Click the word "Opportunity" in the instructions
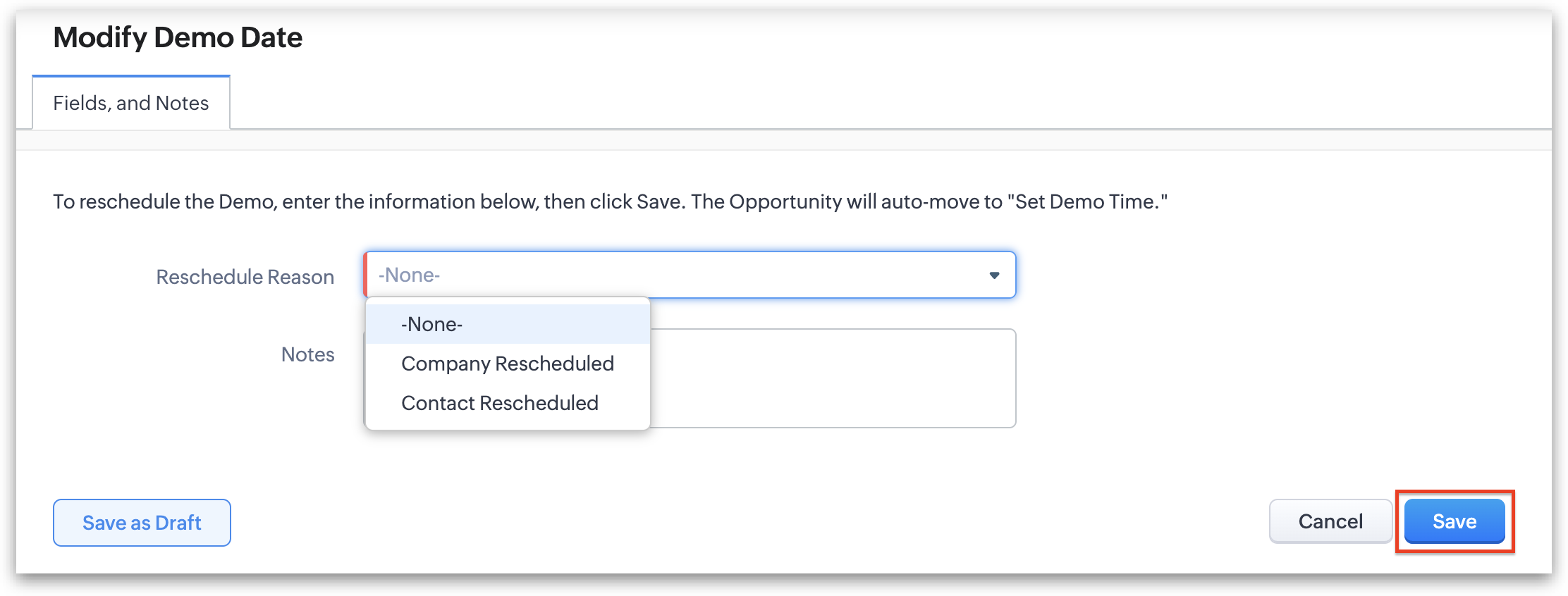This screenshot has width=1568, height=596. (785, 202)
